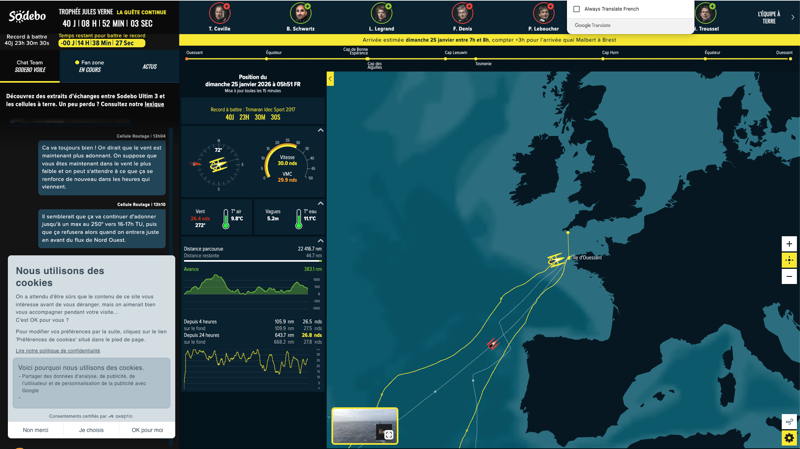Image resolution: width=800 pixels, height=449 pixels.
Task: Open L'équipe à terre section
Action: (x=768, y=17)
